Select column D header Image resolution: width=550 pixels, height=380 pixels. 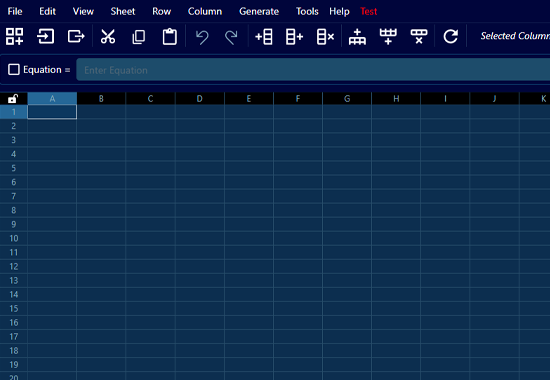click(x=200, y=99)
